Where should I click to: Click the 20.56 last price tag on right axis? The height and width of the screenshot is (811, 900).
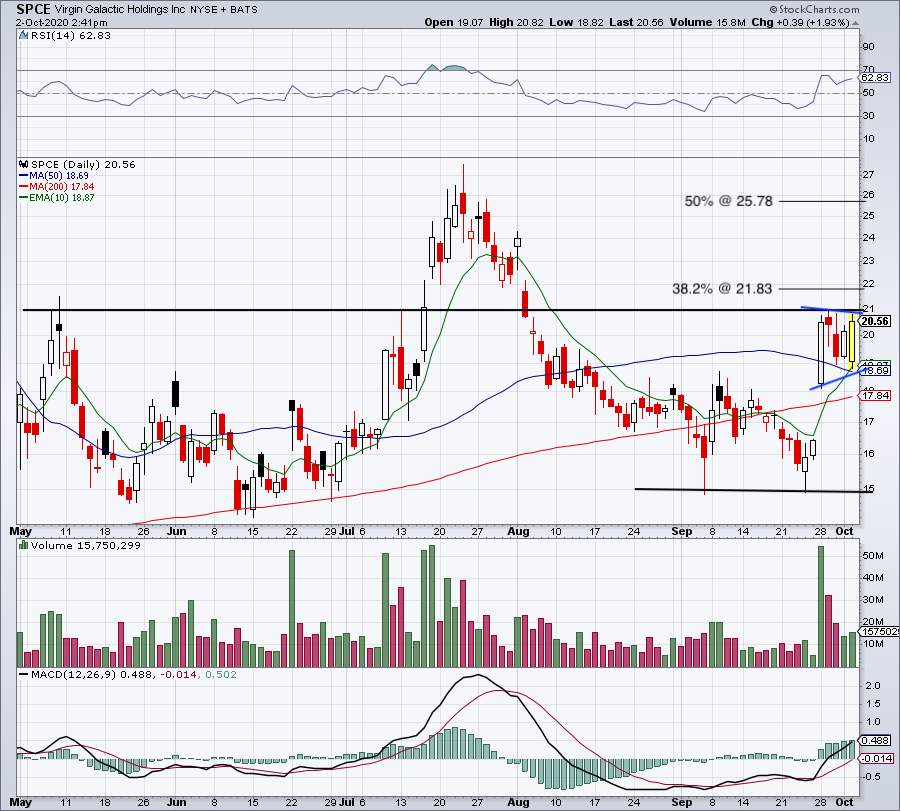(x=875, y=321)
